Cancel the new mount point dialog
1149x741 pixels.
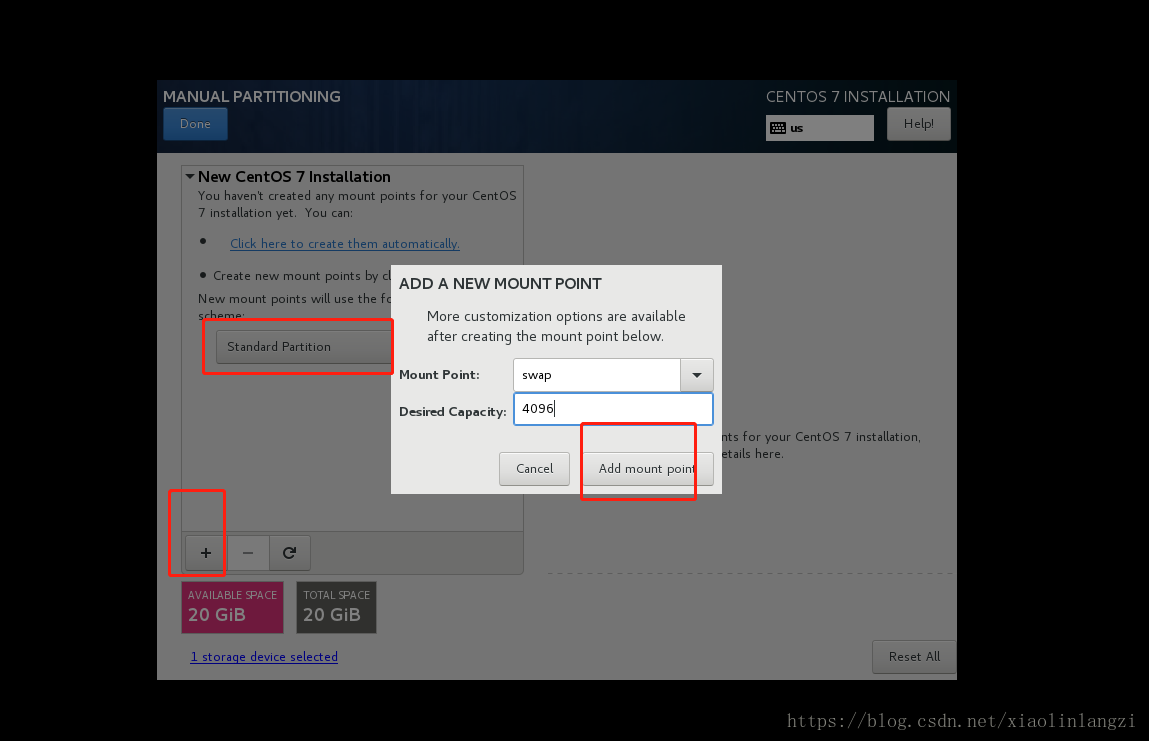[534, 469]
